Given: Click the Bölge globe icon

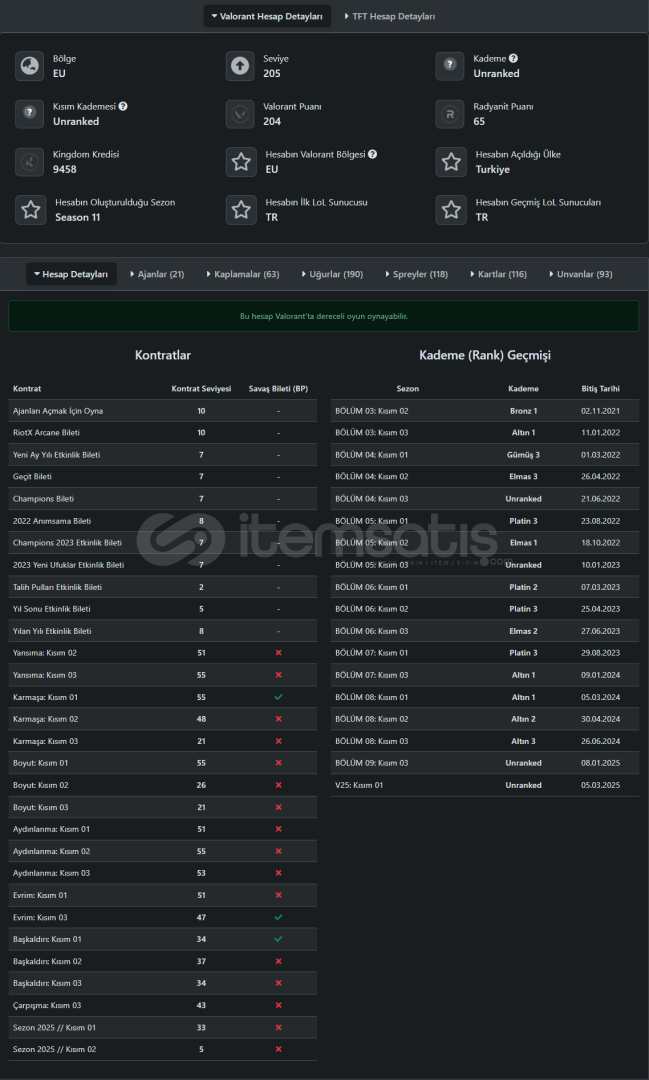Looking at the screenshot, I should pyautogui.click(x=30, y=66).
